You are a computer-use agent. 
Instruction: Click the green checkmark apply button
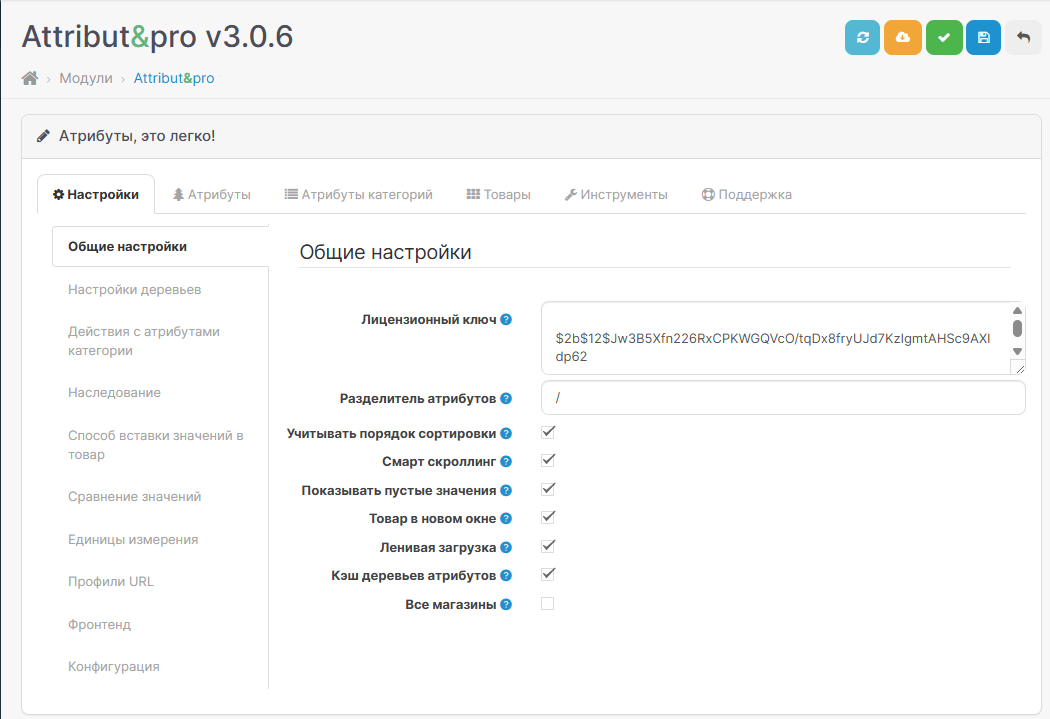(943, 37)
